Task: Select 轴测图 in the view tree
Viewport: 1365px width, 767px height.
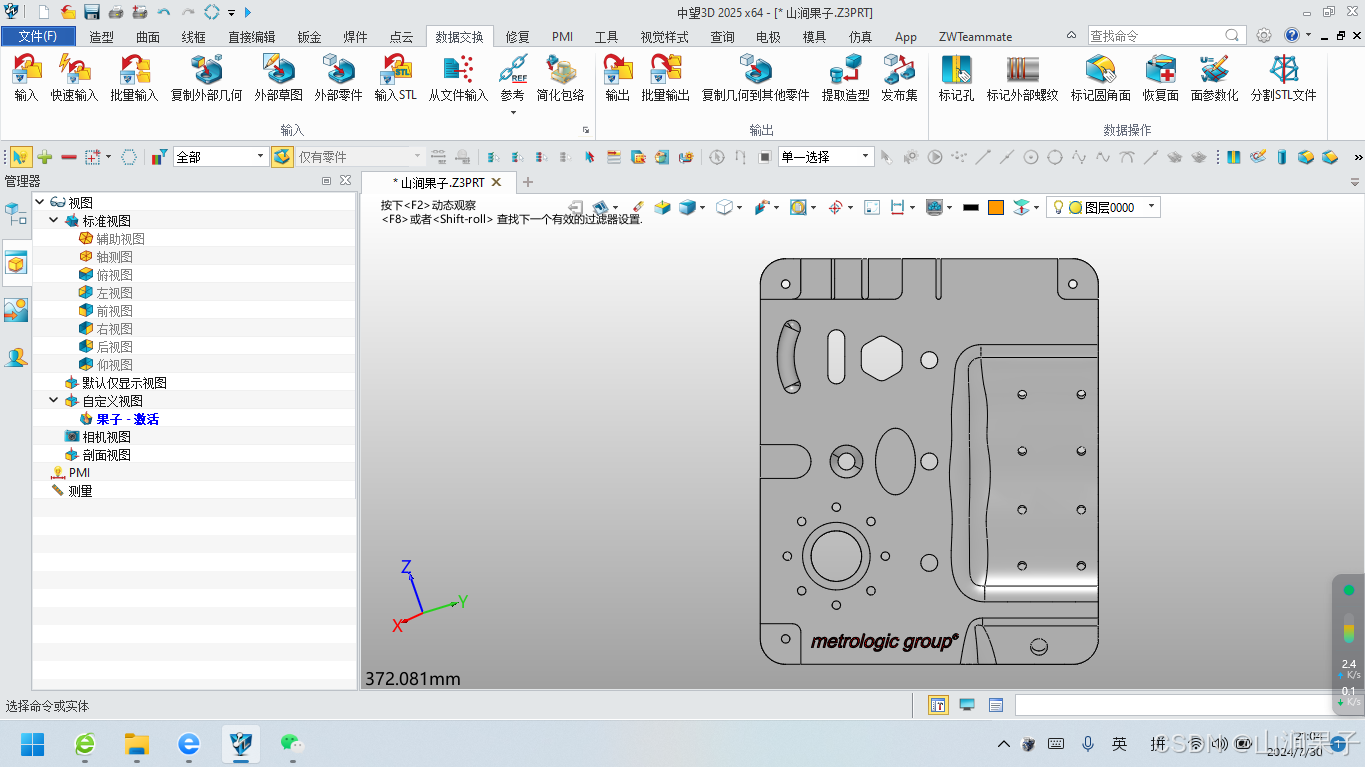Action: pyautogui.click(x=114, y=256)
